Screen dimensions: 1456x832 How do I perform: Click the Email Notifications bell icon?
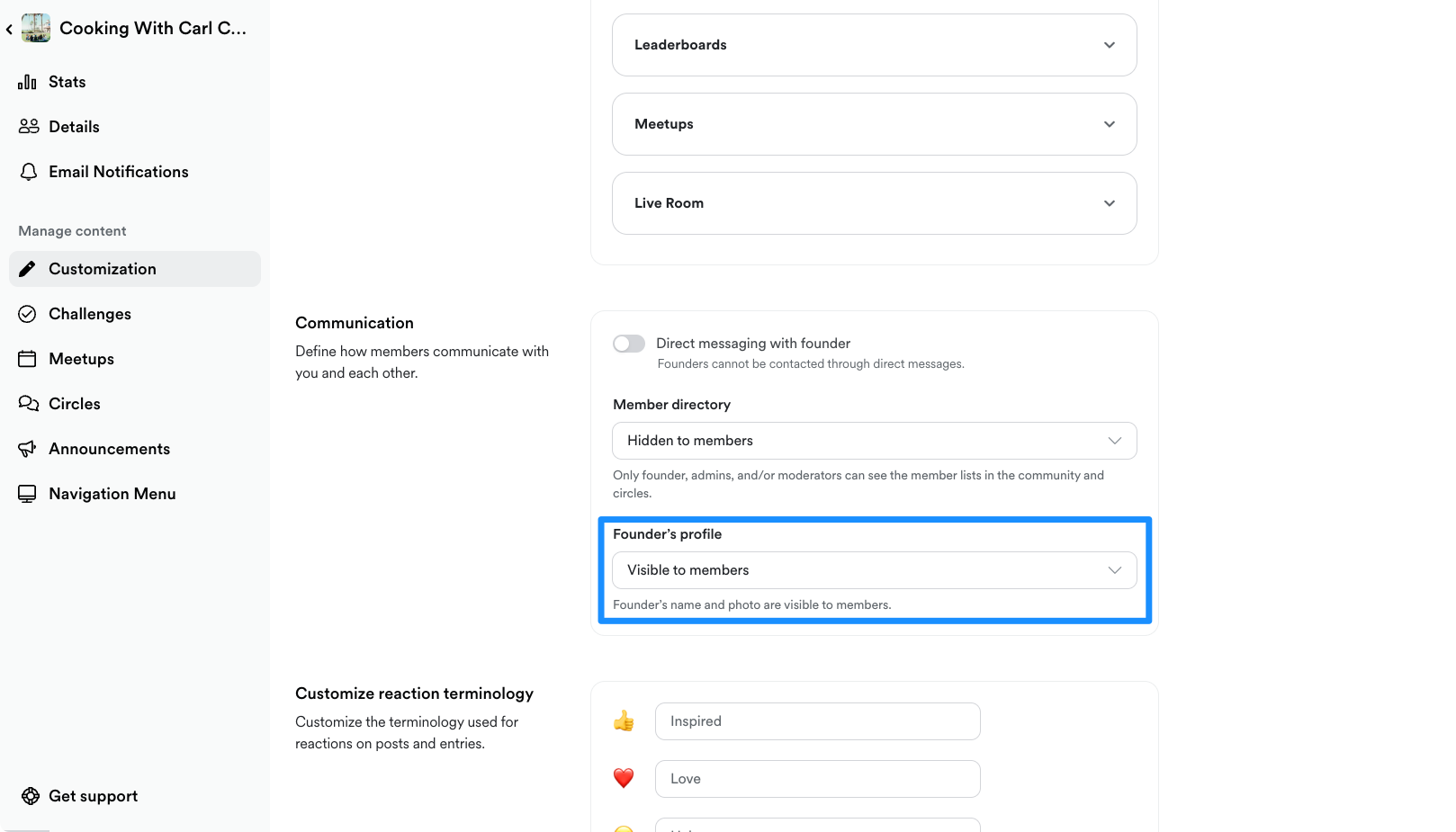coord(29,172)
